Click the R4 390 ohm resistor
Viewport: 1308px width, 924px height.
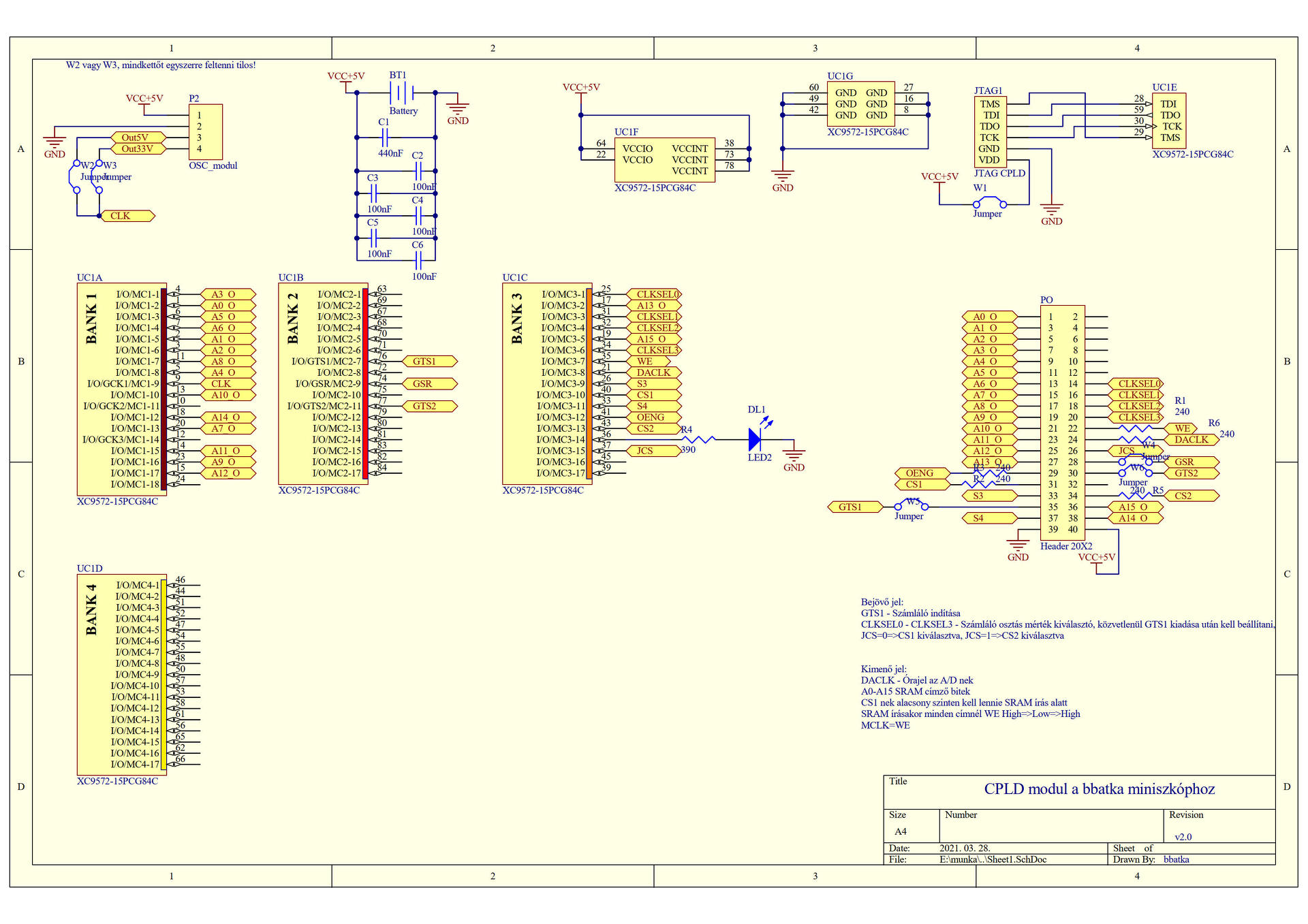pyautogui.click(x=698, y=440)
